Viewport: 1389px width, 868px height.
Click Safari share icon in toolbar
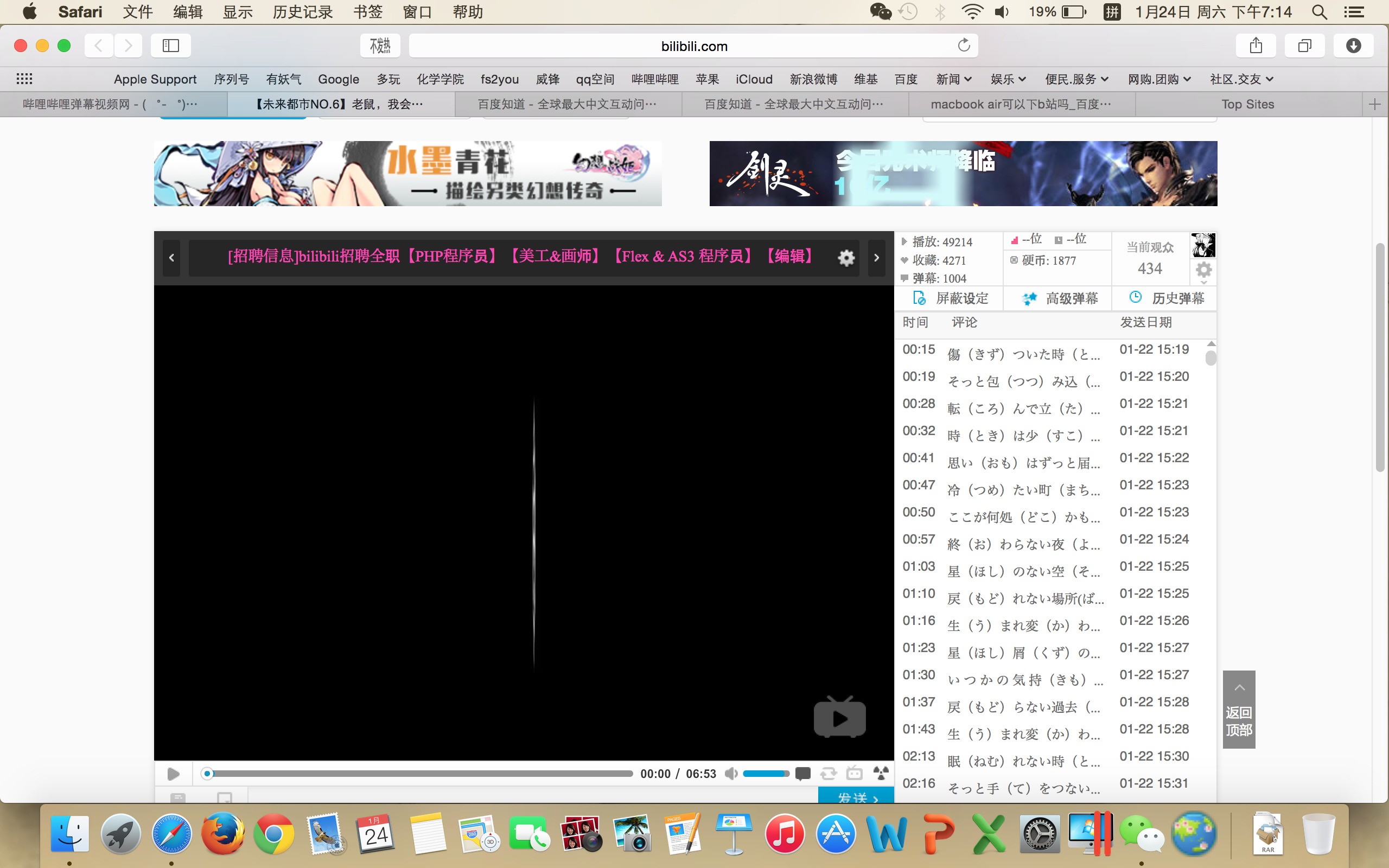[x=1256, y=46]
